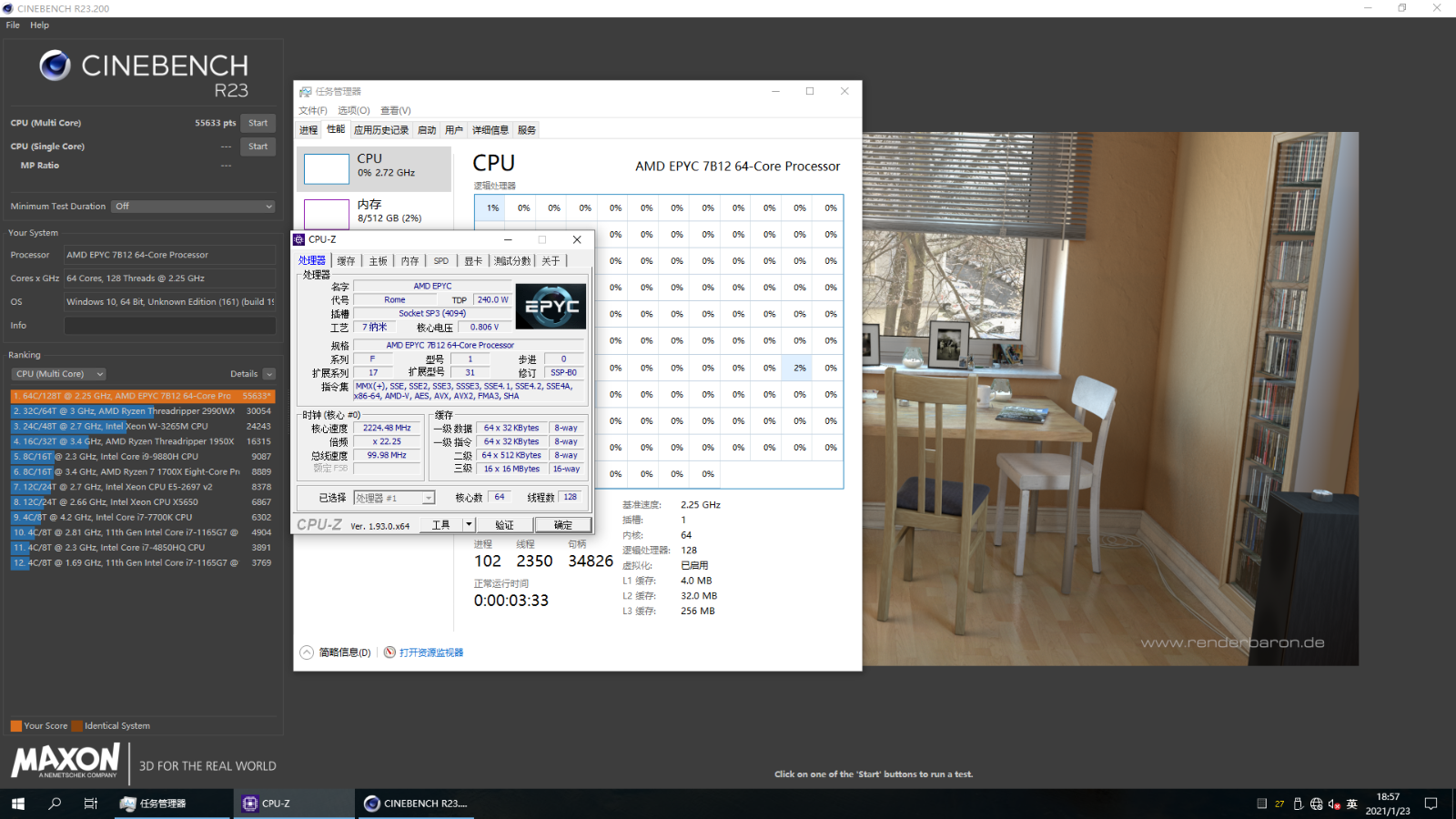The width and height of the screenshot is (1456, 819).
Task: Click the Identical System legend swatch
Action: [77, 726]
